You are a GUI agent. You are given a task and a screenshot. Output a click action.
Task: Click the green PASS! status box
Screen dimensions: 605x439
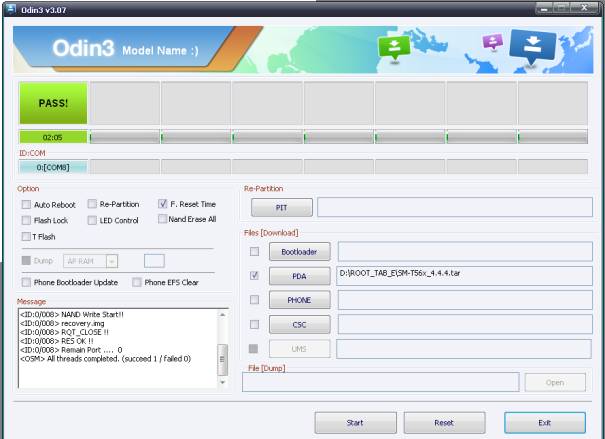click(53, 103)
